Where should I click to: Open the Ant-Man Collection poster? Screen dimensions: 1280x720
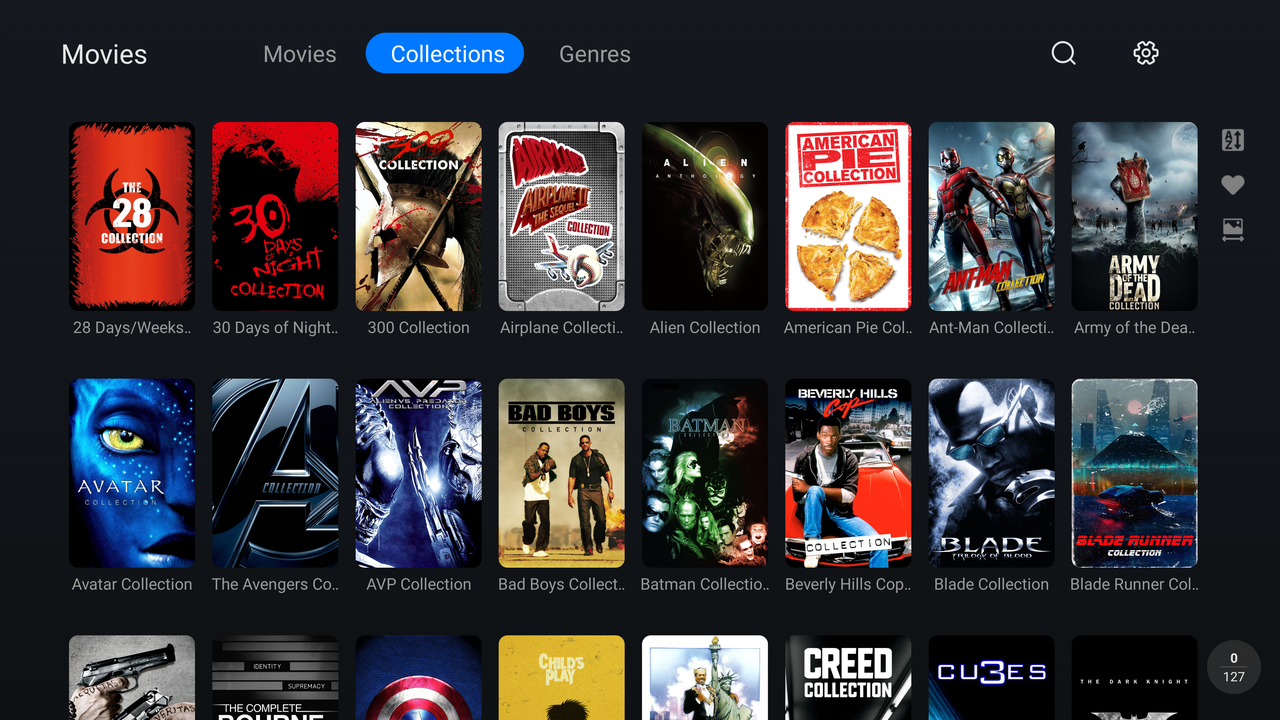992,216
